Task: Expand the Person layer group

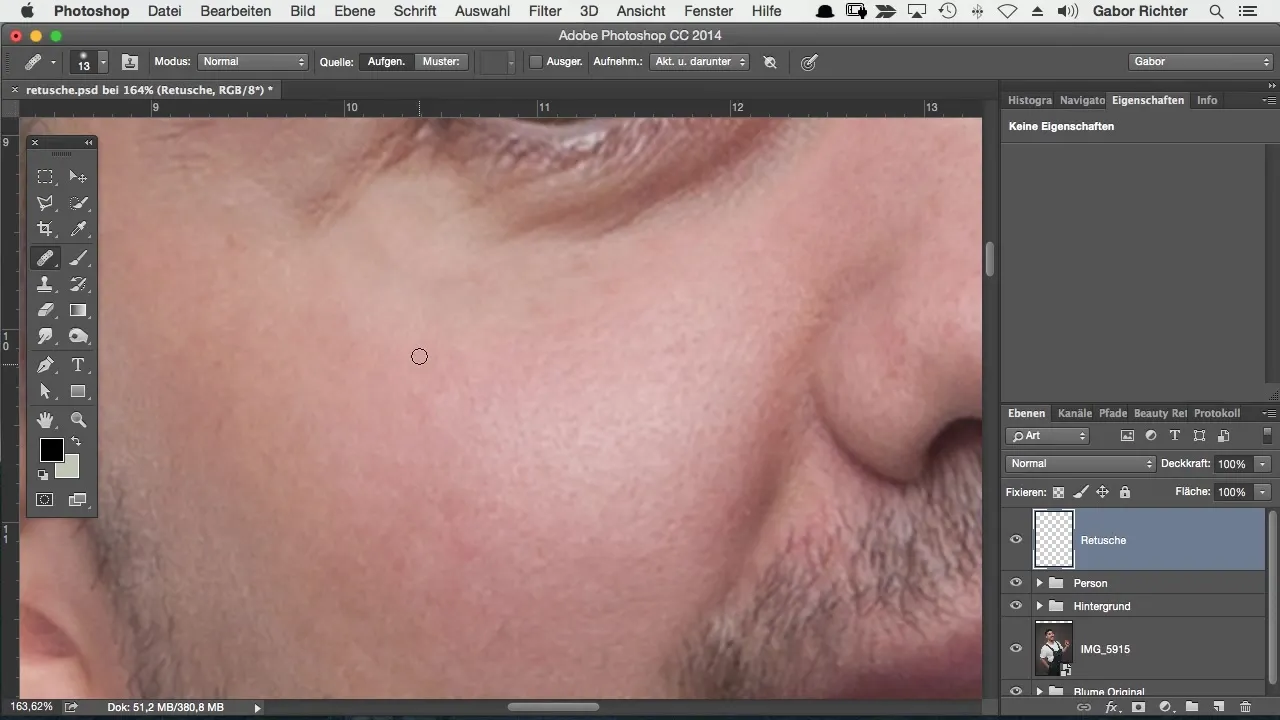Action: tap(1039, 583)
